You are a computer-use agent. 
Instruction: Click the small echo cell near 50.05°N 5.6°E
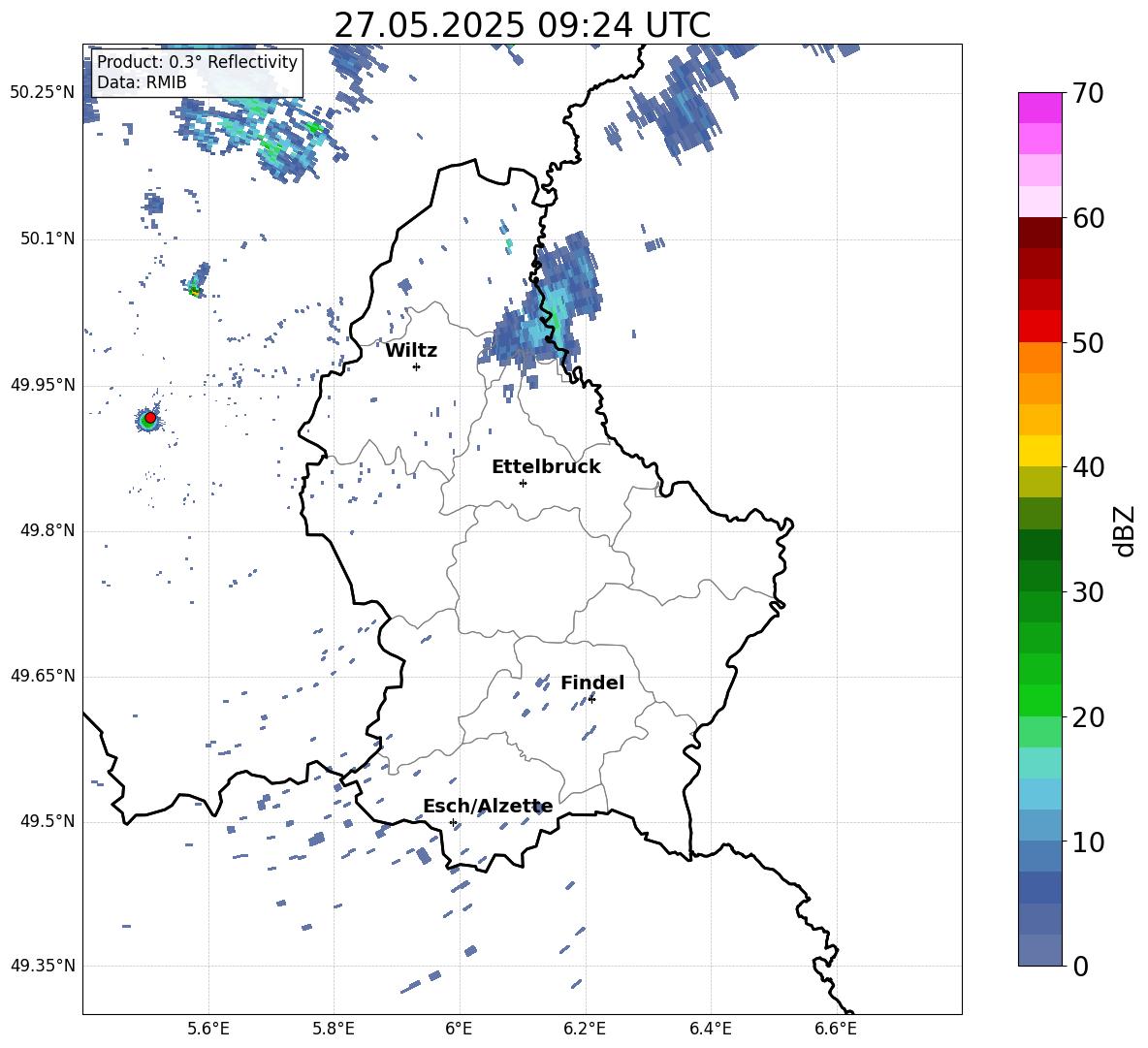[x=197, y=282]
